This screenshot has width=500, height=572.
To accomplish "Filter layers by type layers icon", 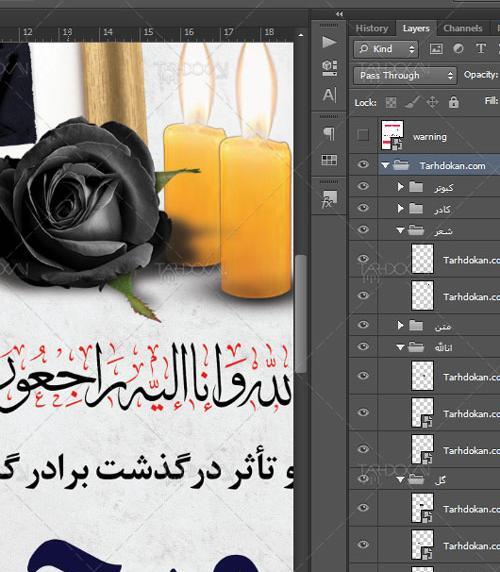I will pyautogui.click(x=481, y=49).
